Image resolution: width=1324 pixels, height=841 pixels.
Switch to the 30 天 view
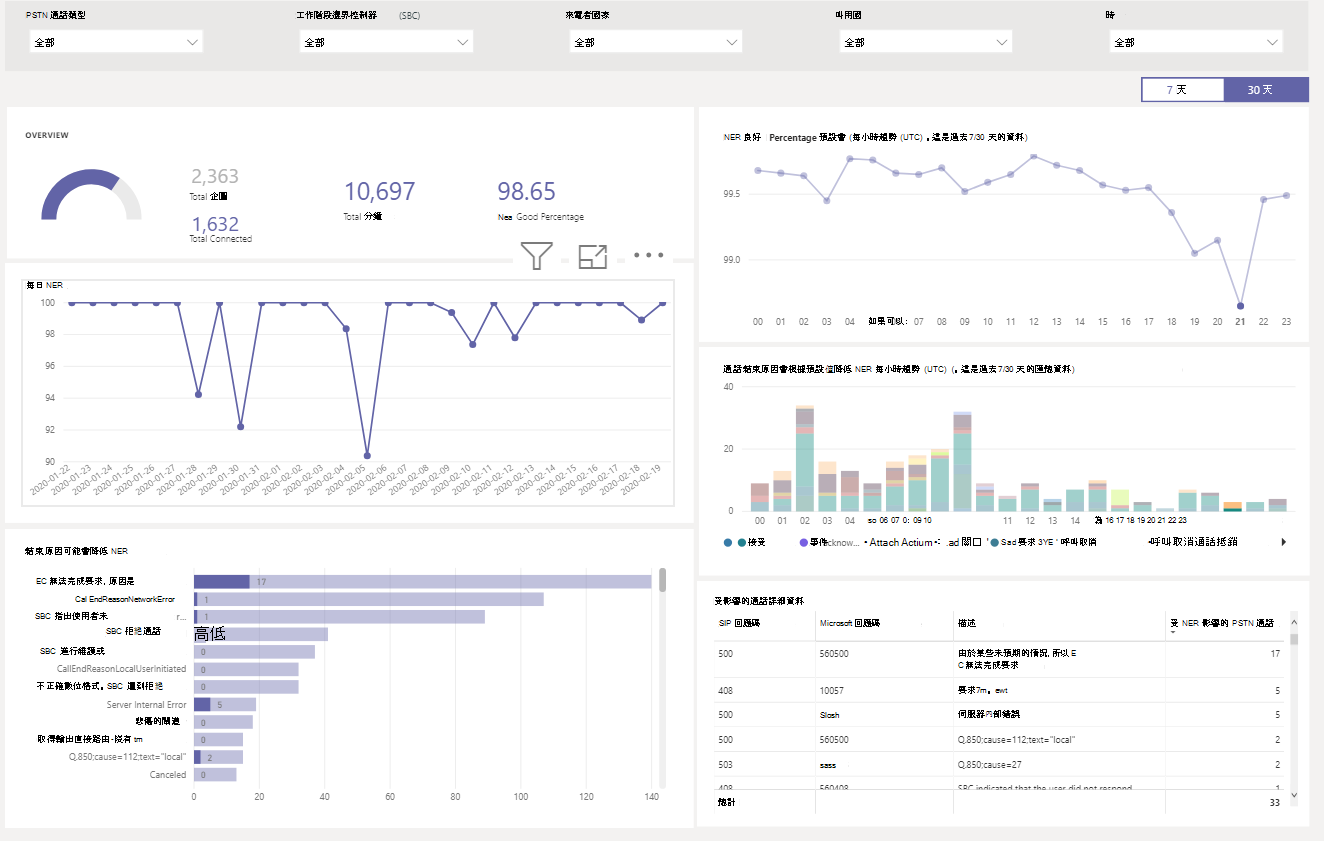tap(1266, 90)
